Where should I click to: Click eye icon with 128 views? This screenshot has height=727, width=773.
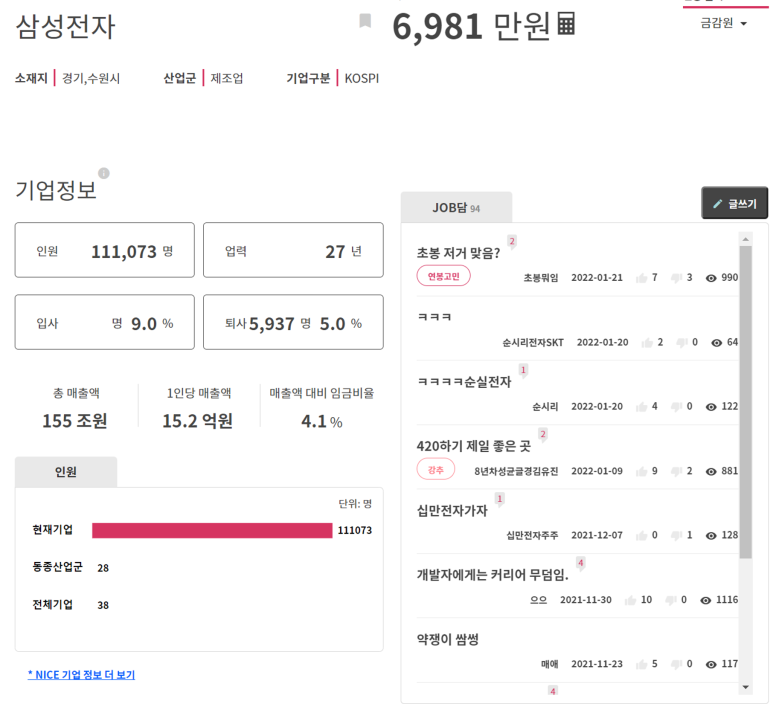711,535
